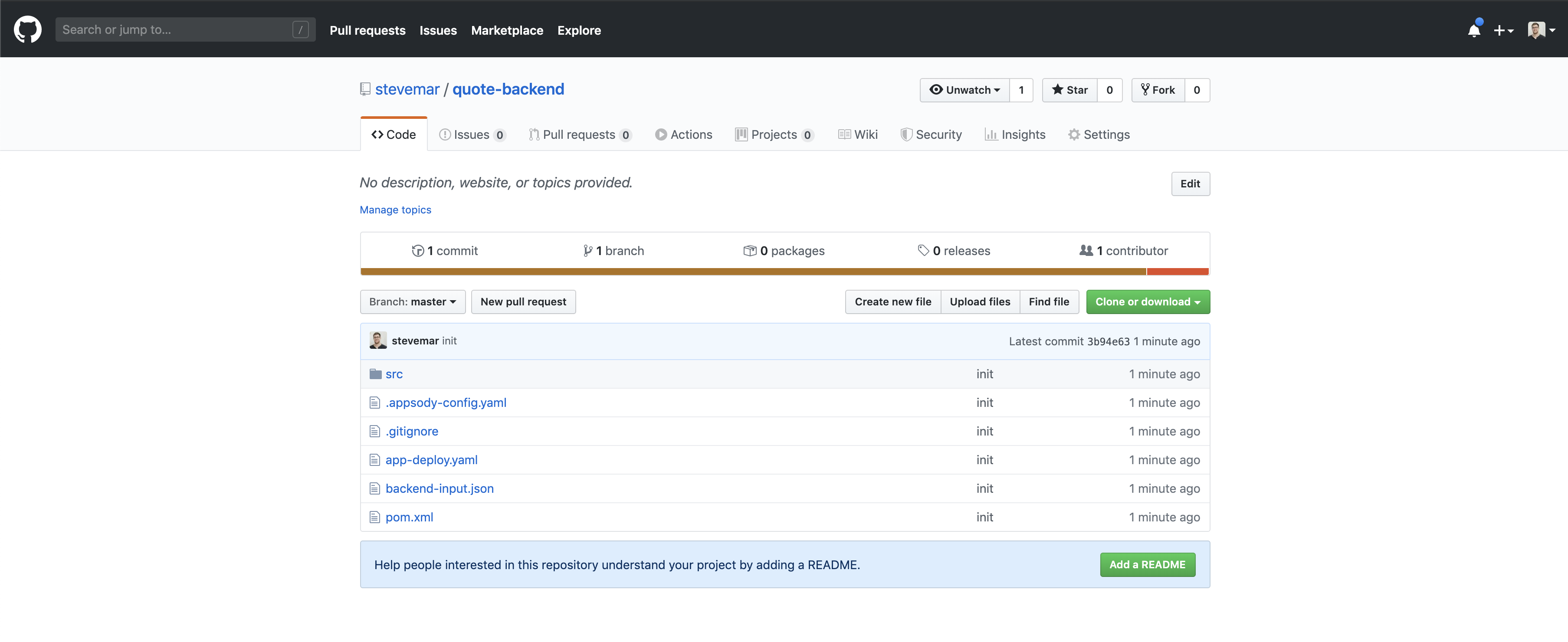Open backend-input.json file
Viewport: 1568px width, 642px height.
[x=439, y=488]
